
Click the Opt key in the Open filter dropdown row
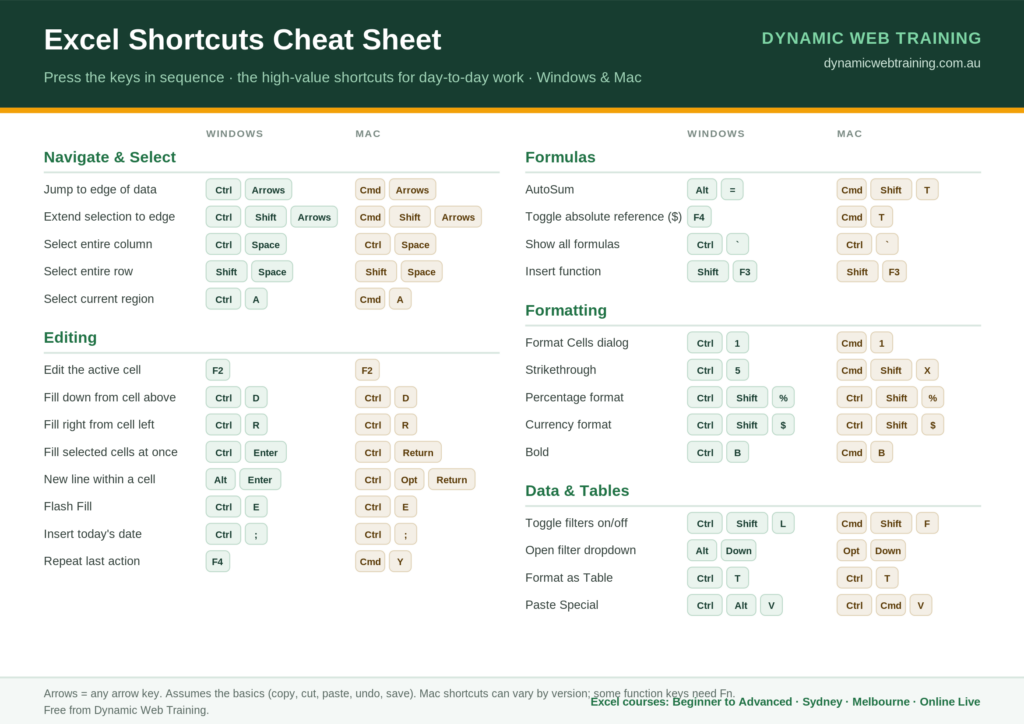[851, 551]
